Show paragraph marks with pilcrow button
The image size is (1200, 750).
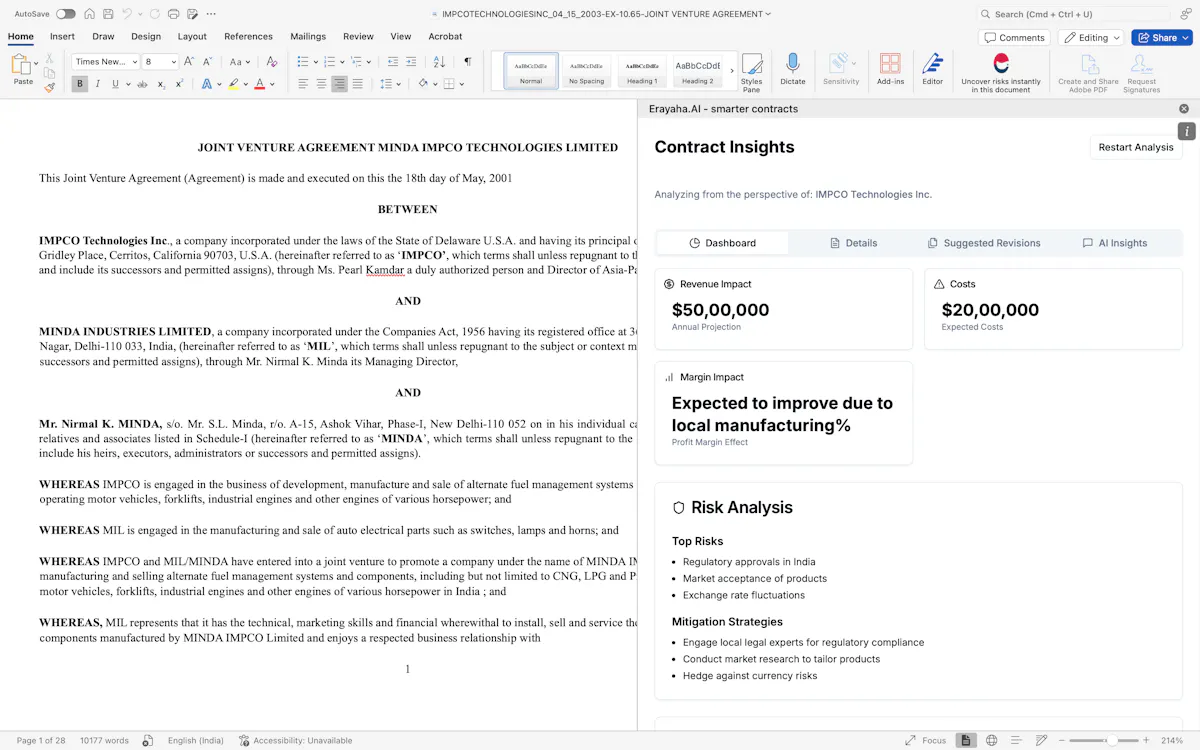[x=467, y=62]
